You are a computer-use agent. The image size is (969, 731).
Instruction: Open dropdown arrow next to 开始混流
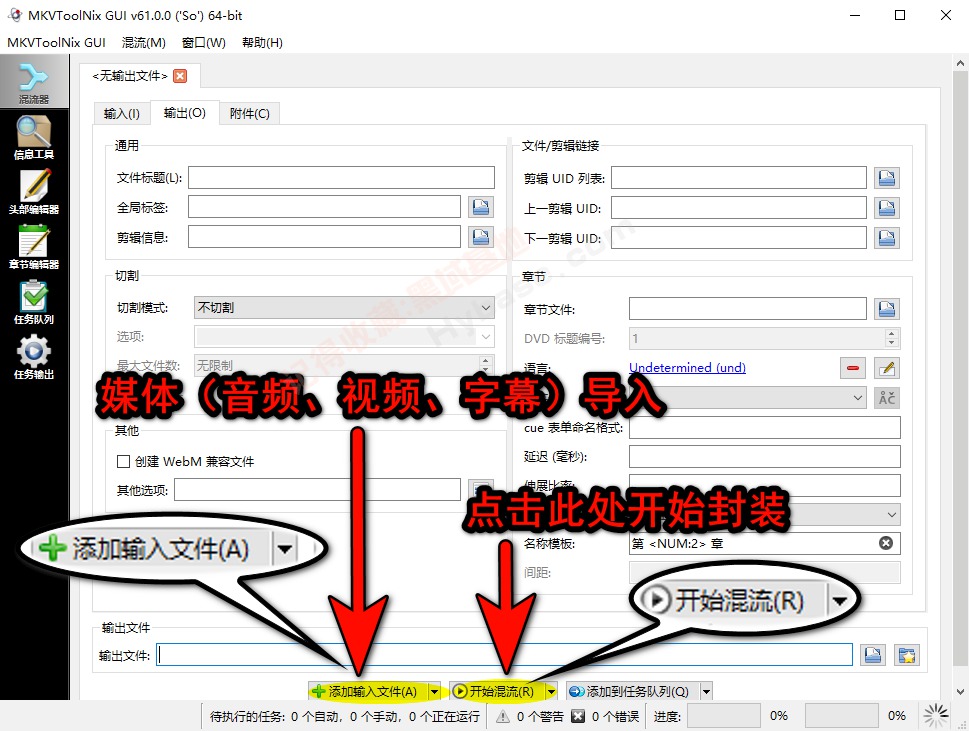click(x=553, y=690)
